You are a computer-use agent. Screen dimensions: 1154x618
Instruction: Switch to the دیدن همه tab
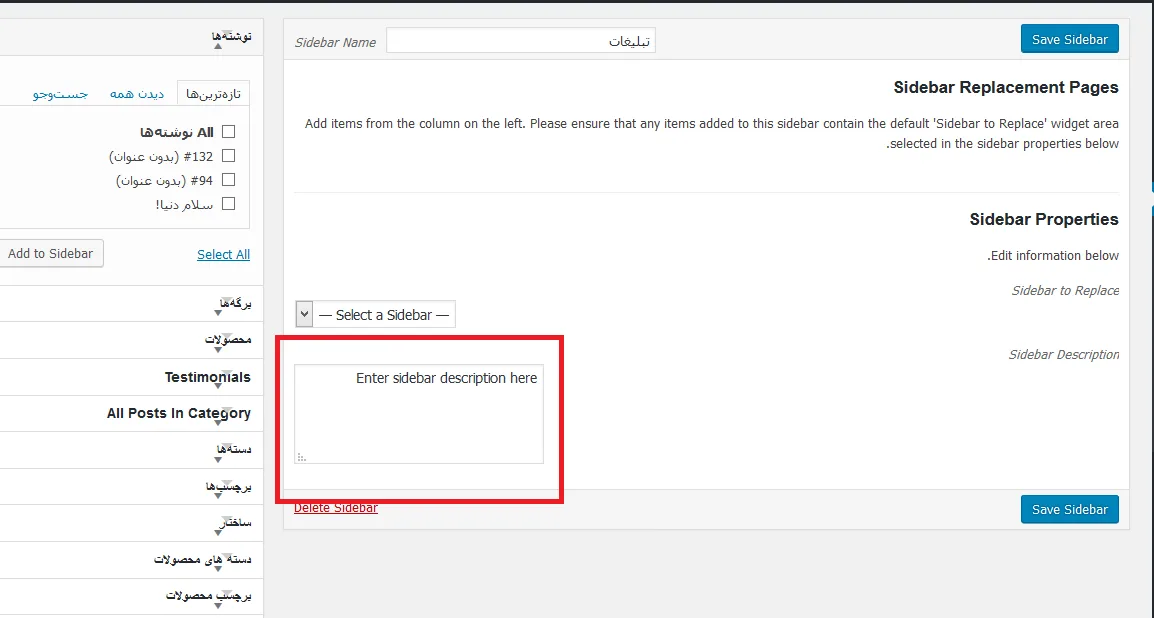(x=137, y=94)
